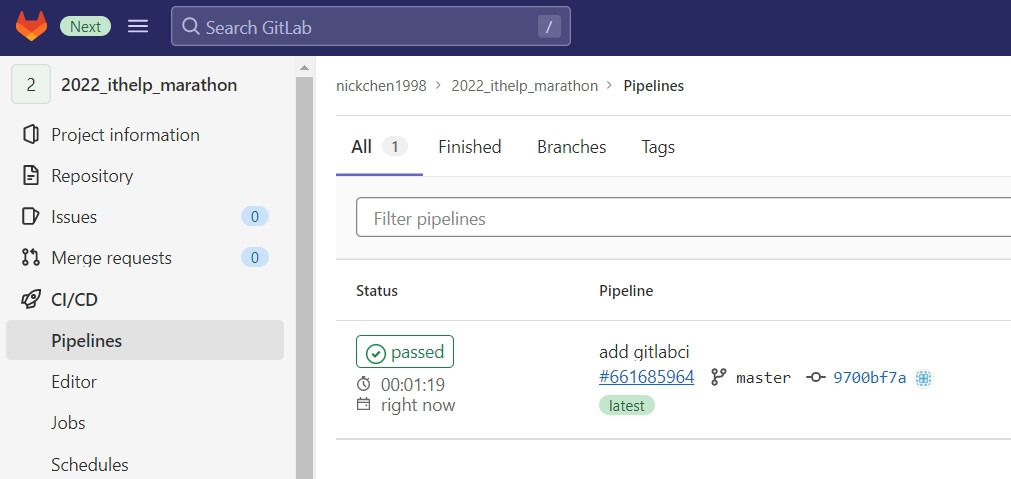Focus the Filter pipelines input
This screenshot has width=1011, height=479.
(x=680, y=218)
